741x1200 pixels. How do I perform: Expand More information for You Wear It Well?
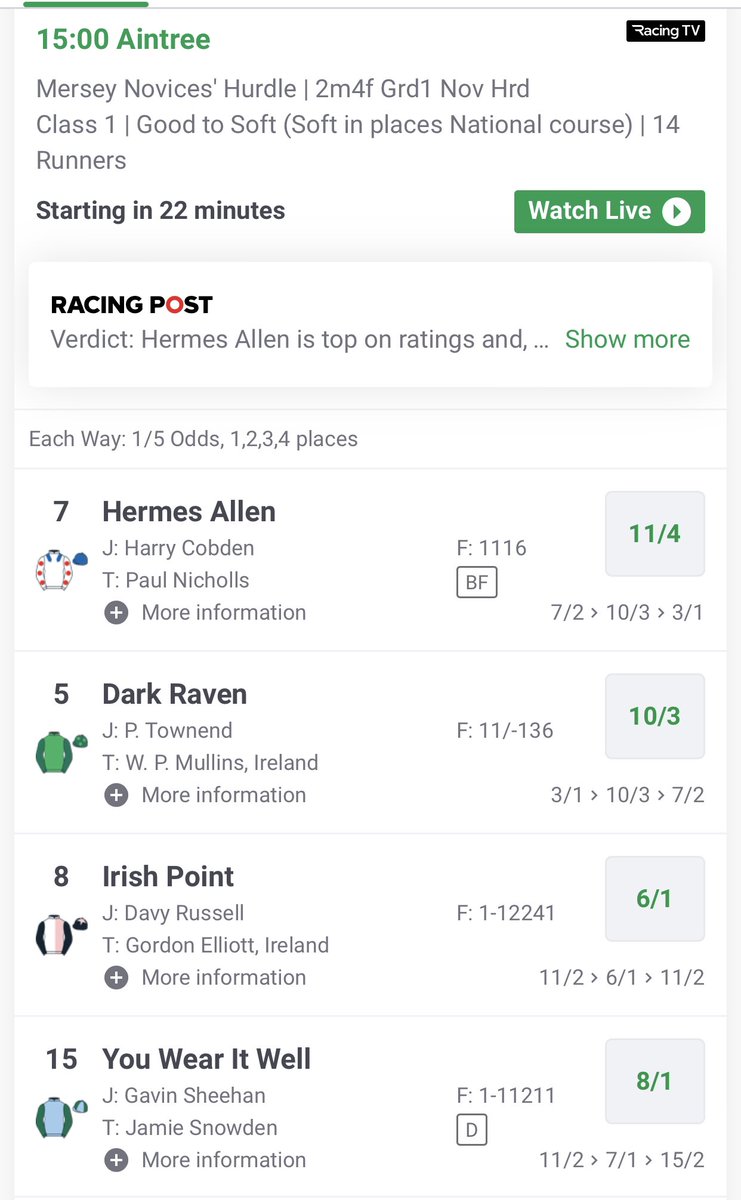(206, 1161)
